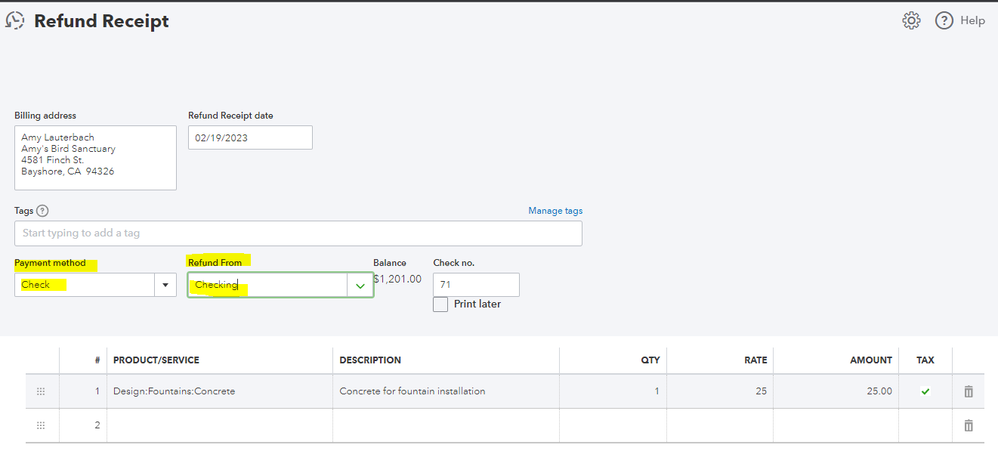This screenshot has height=451, width=998.
Task: Click the Check no. field
Action: tap(476, 285)
